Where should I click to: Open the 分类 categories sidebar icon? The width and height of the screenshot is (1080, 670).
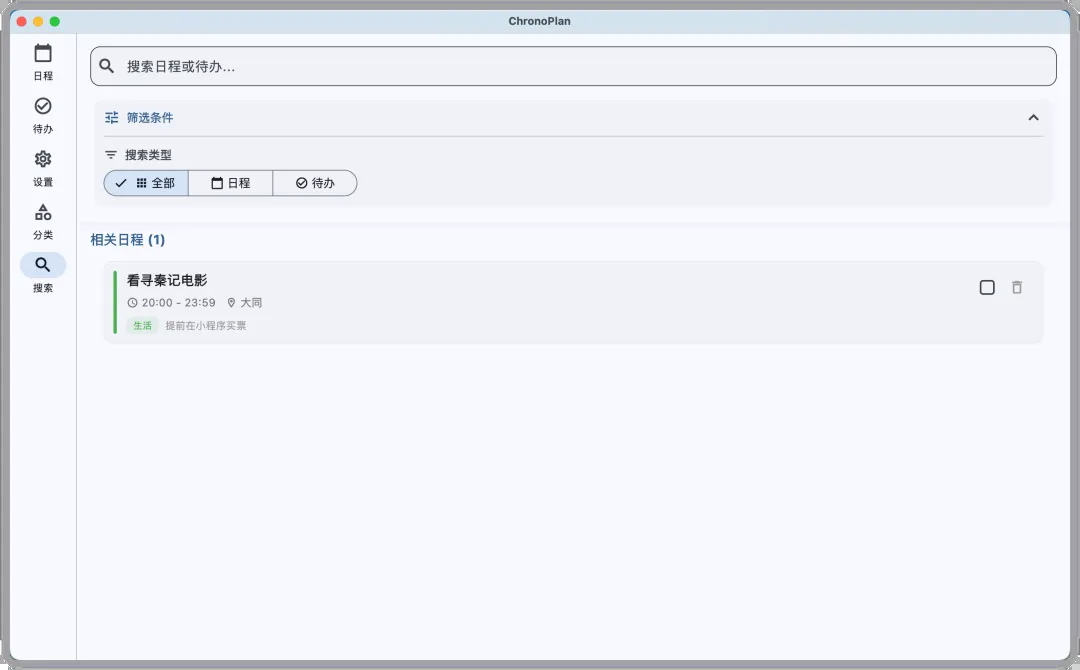click(43, 213)
